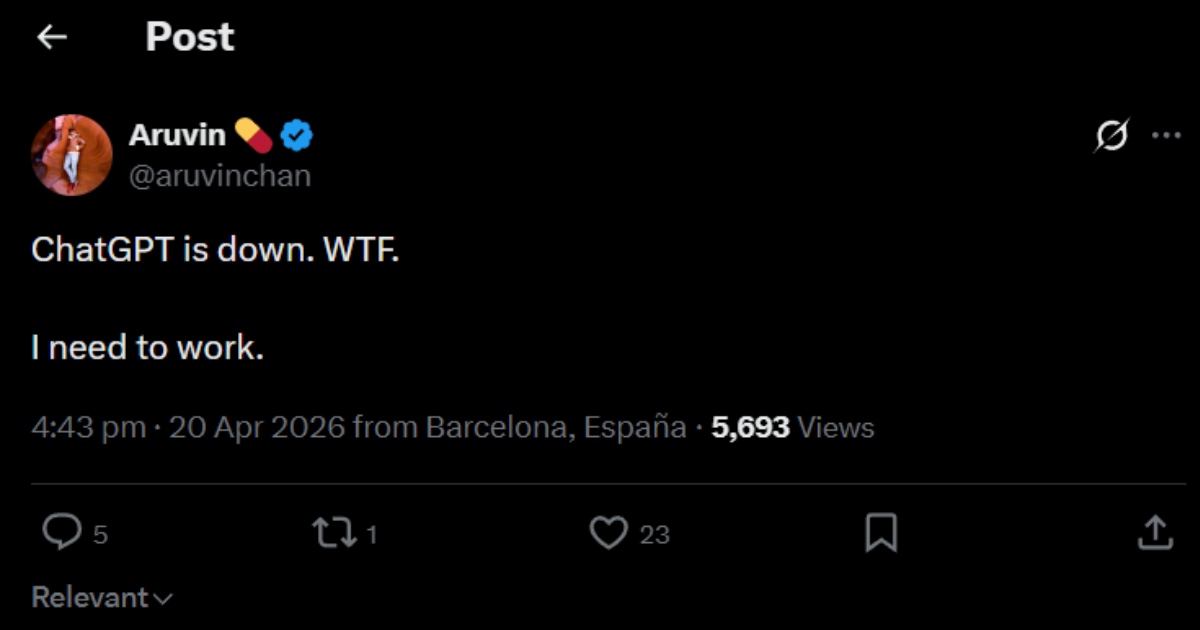1200x630 pixels.
Task: Open Grok actions icon on the post
Action: (x=1111, y=135)
